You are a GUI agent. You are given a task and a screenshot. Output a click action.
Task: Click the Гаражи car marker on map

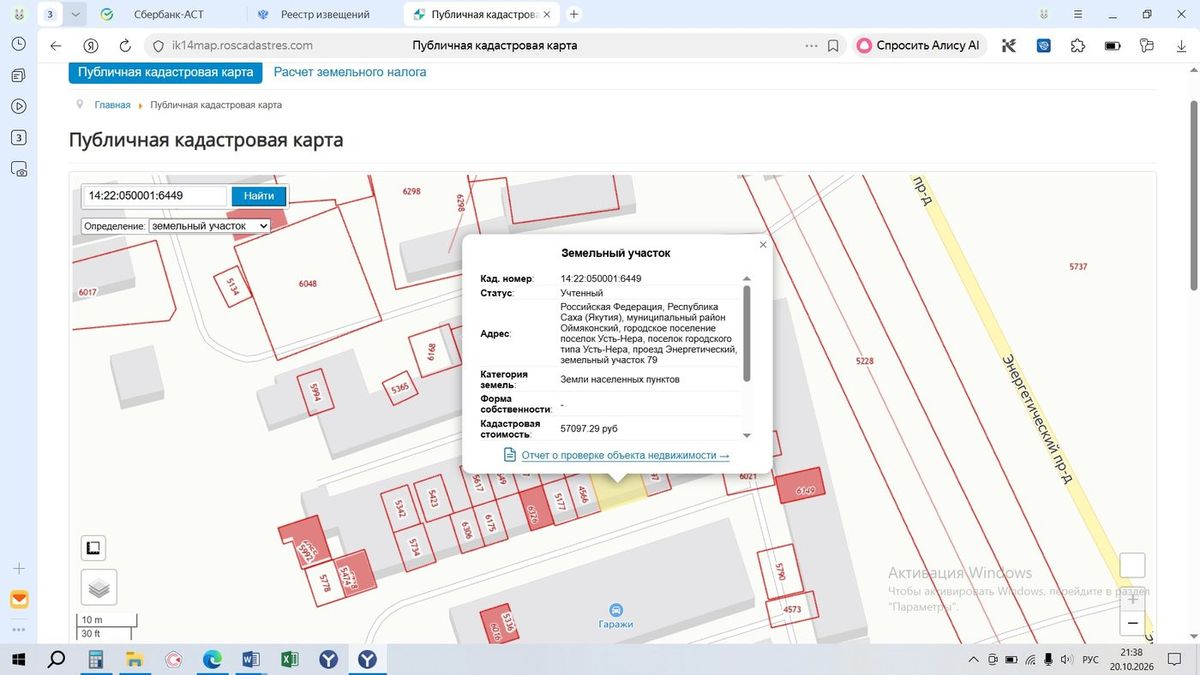pyautogui.click(x=617, y=609)
